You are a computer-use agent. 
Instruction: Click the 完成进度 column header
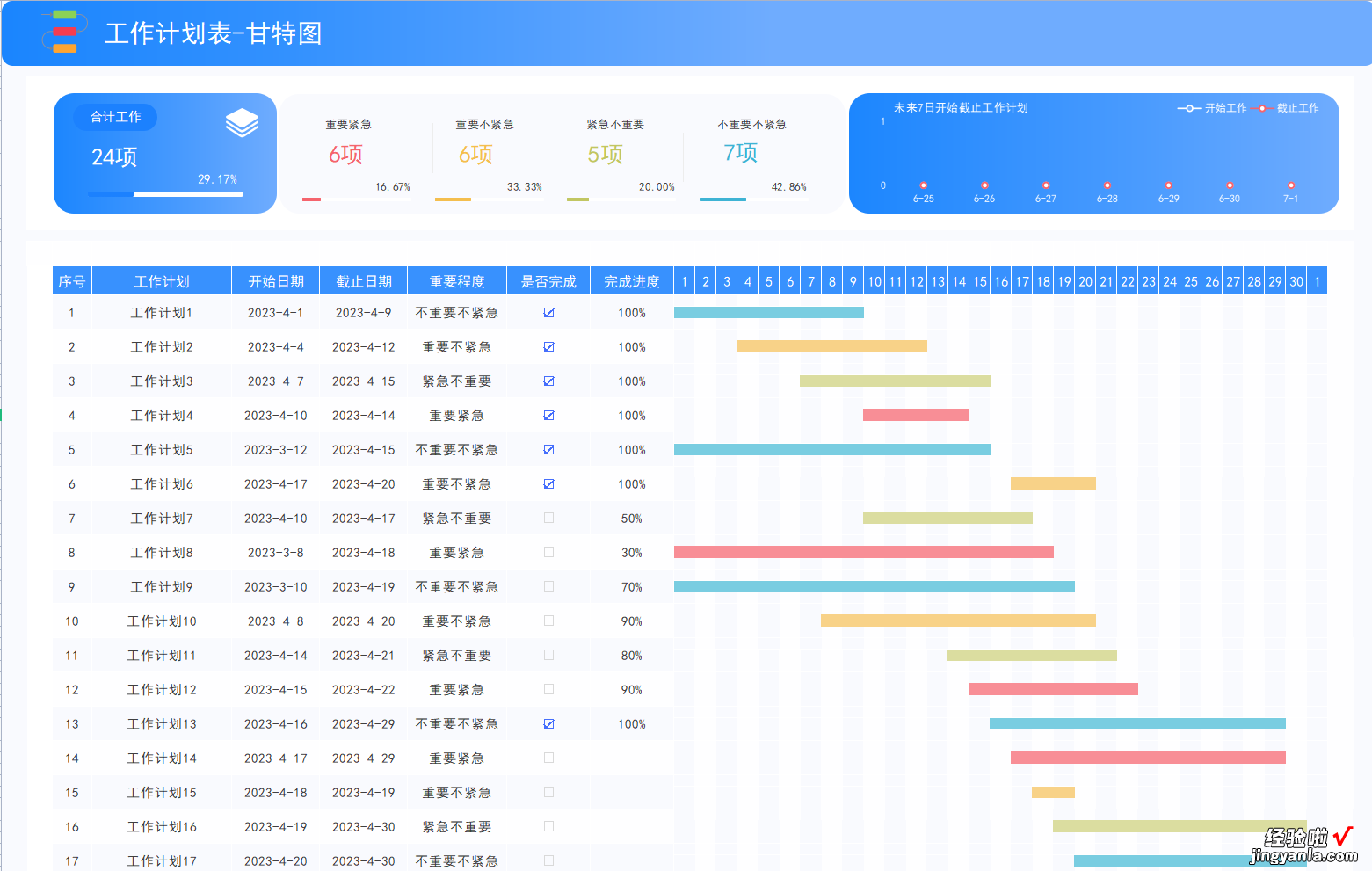(x=632, y=281)
